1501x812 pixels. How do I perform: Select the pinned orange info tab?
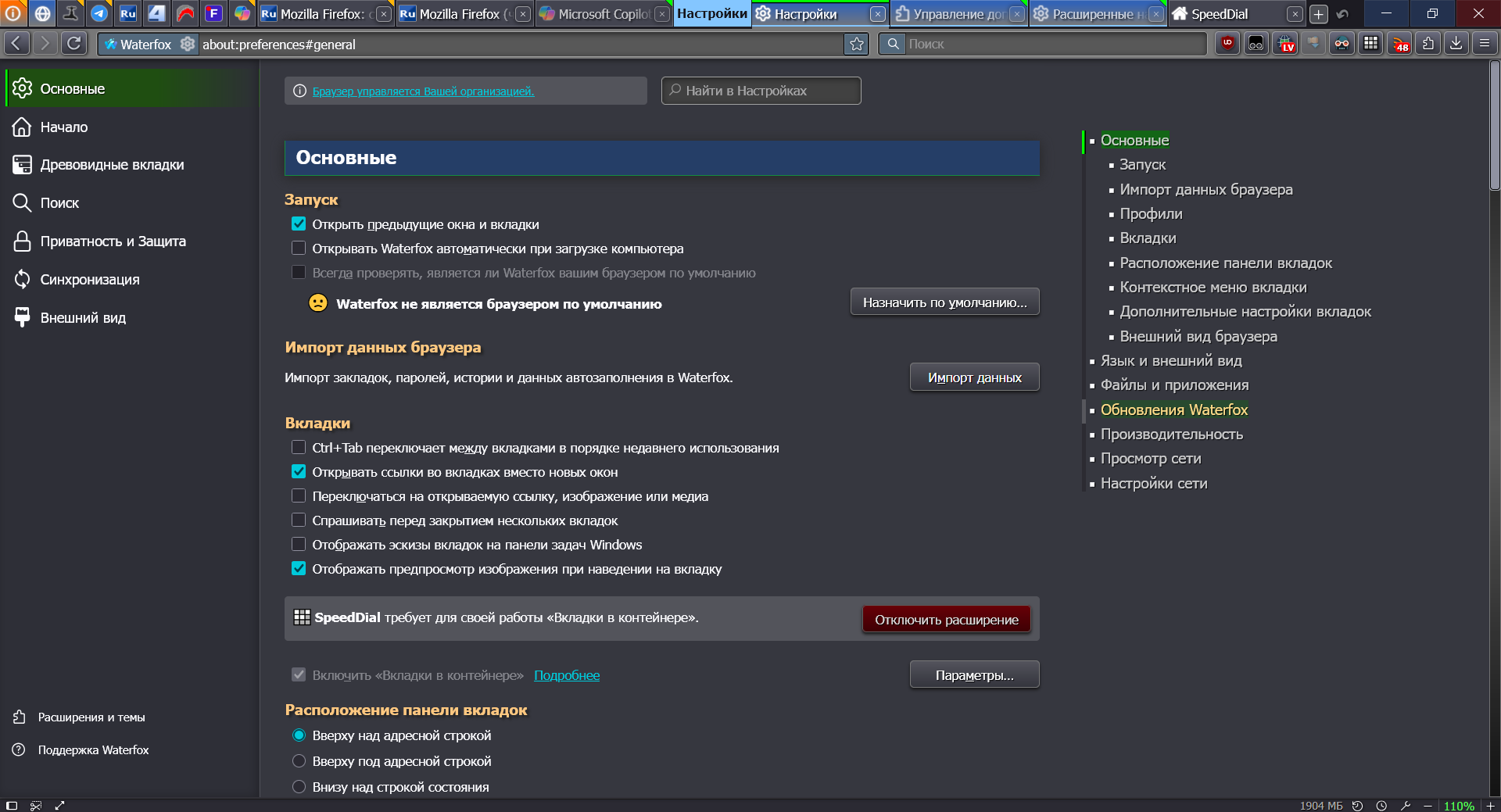(x=13, y=13)
